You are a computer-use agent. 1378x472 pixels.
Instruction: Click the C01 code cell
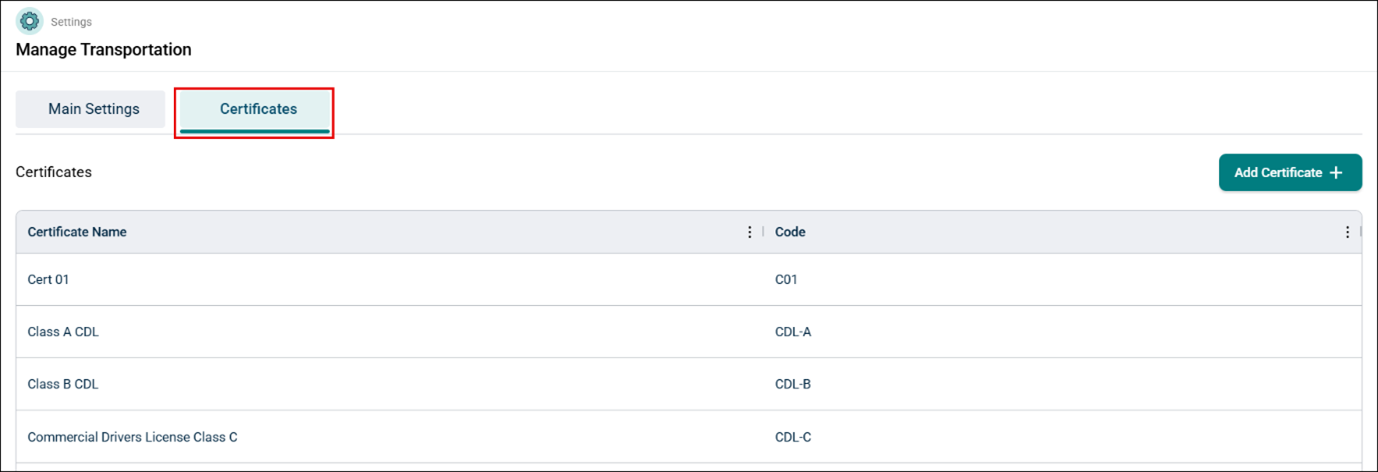pos(786,280)
